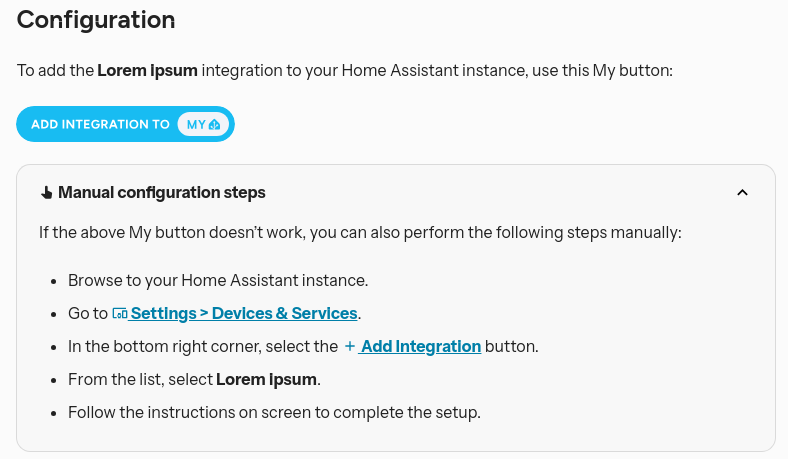Click the "In the bottom right corner" text
The width and height of the screenshot is (788, 459).
(202, 347)
